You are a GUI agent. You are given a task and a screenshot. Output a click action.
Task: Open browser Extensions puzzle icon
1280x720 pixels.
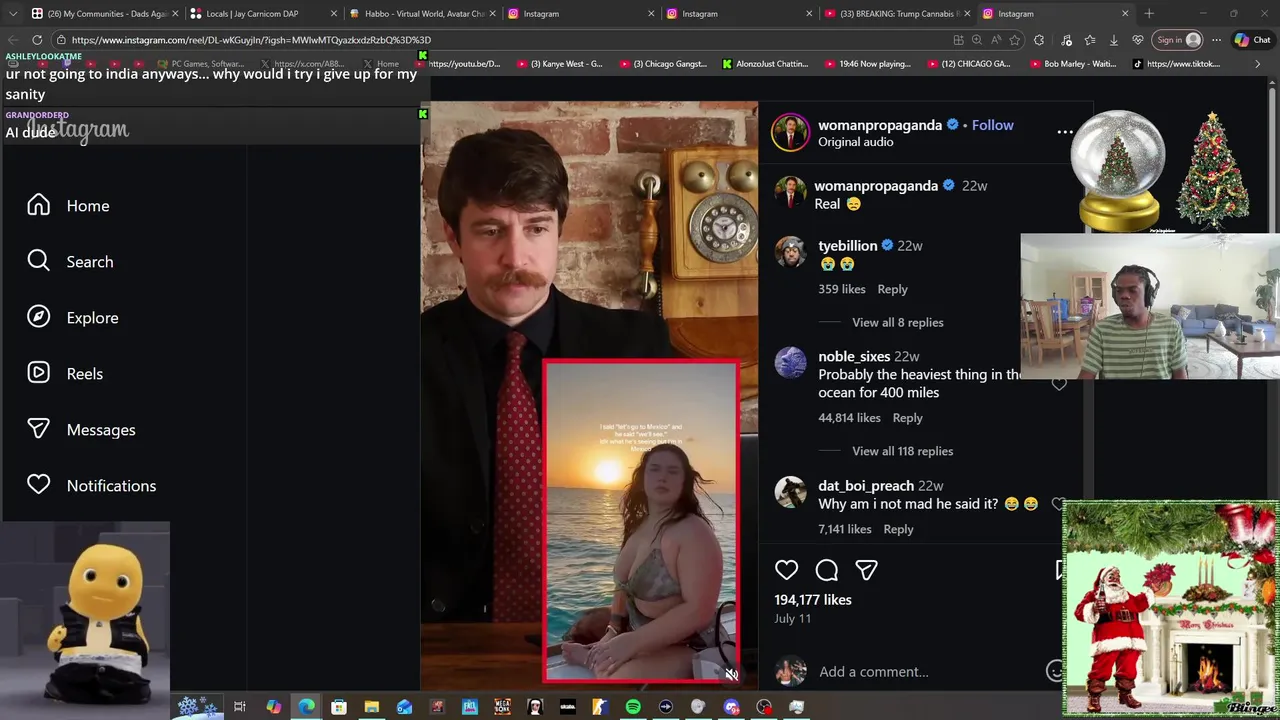[x=1039, y=40]
